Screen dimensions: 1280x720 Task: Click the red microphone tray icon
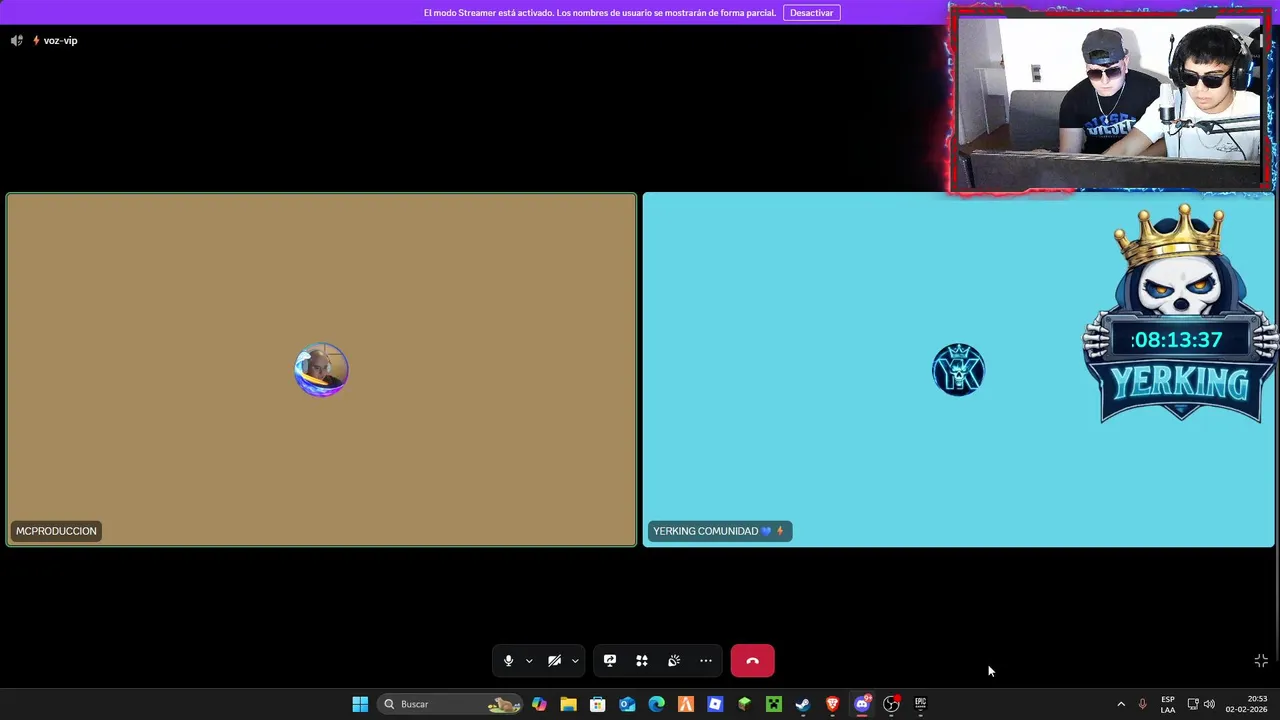tap(1142, 704)
